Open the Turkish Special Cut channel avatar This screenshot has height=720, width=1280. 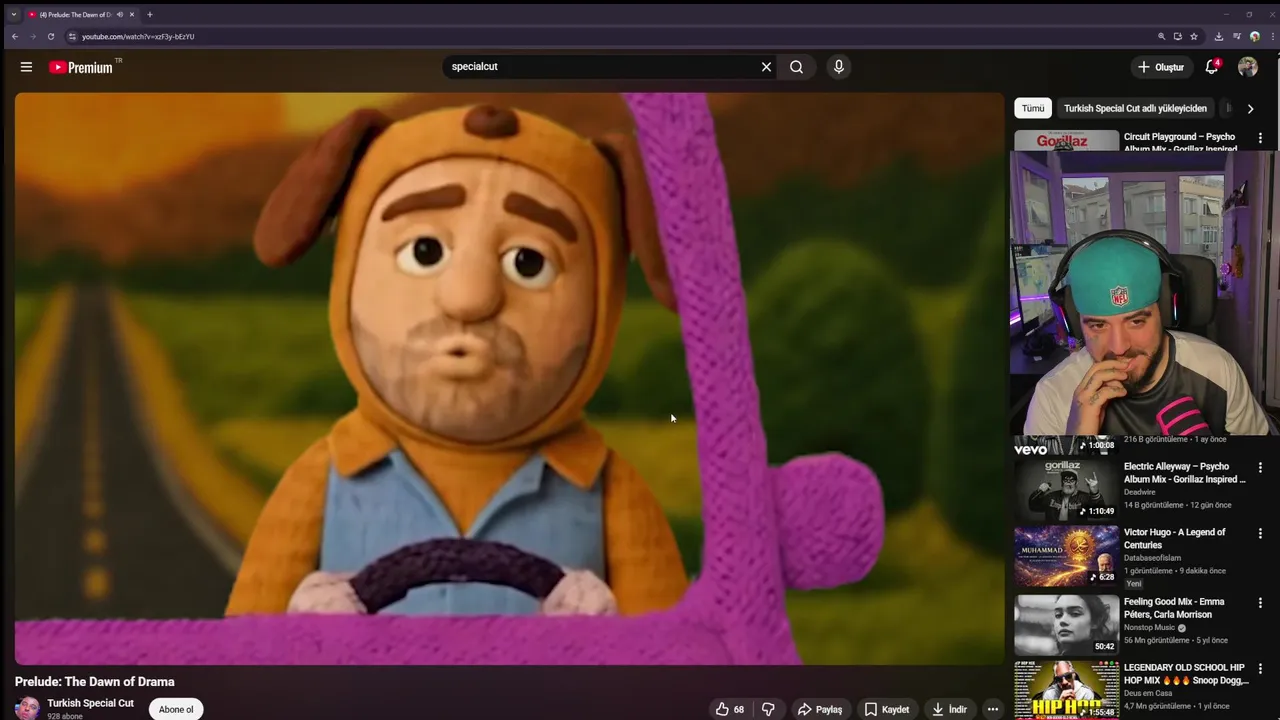point(27,708)
